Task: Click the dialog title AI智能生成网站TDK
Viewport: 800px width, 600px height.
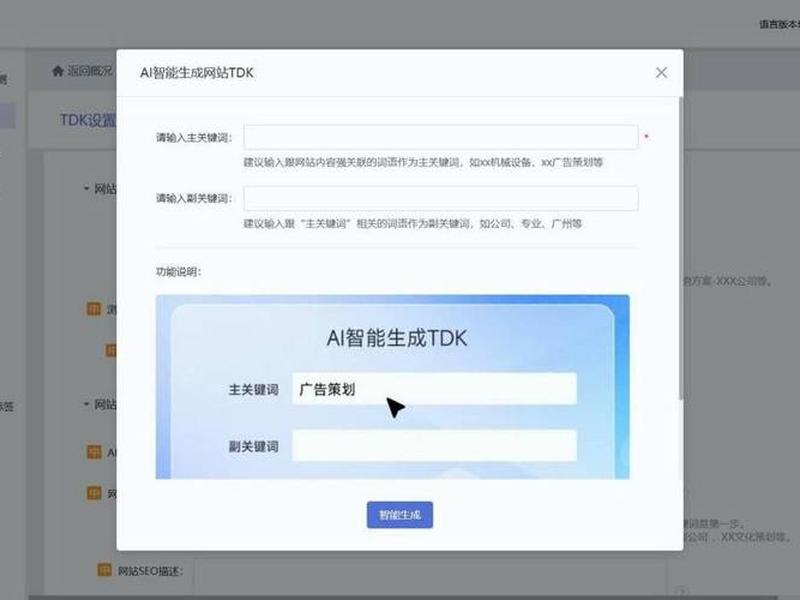Action: click(x=197, y=73)
